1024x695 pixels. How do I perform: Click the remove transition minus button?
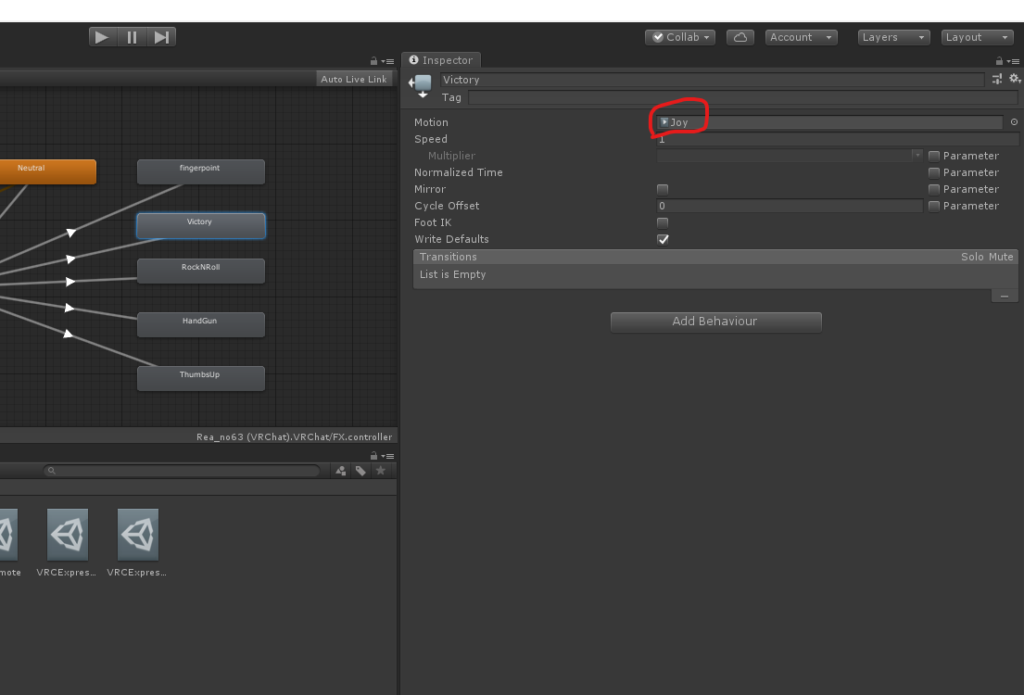(x=1004, y=296)
